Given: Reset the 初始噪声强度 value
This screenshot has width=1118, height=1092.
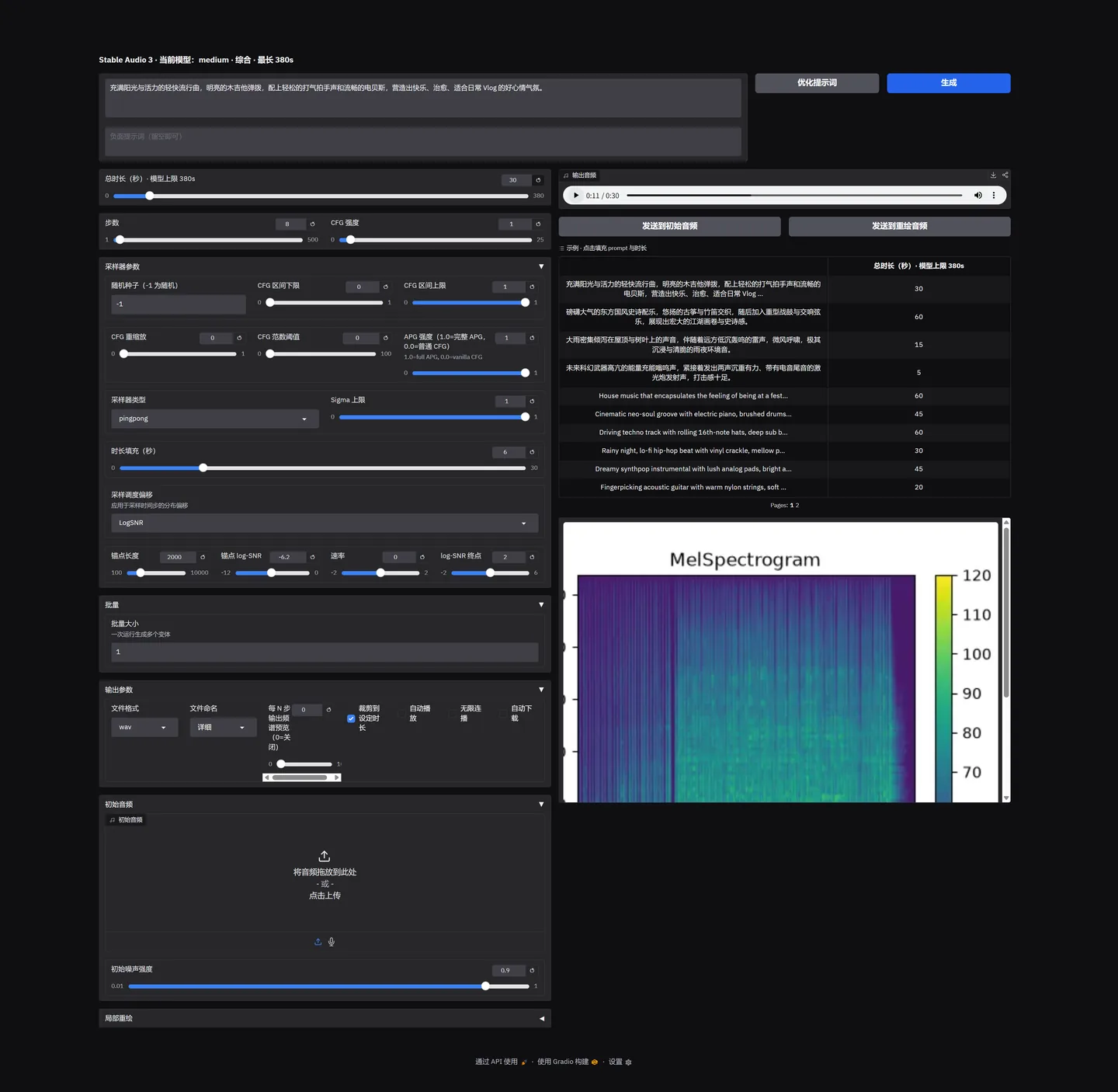Looking at the screenshot, I should [x=532, y=971].
